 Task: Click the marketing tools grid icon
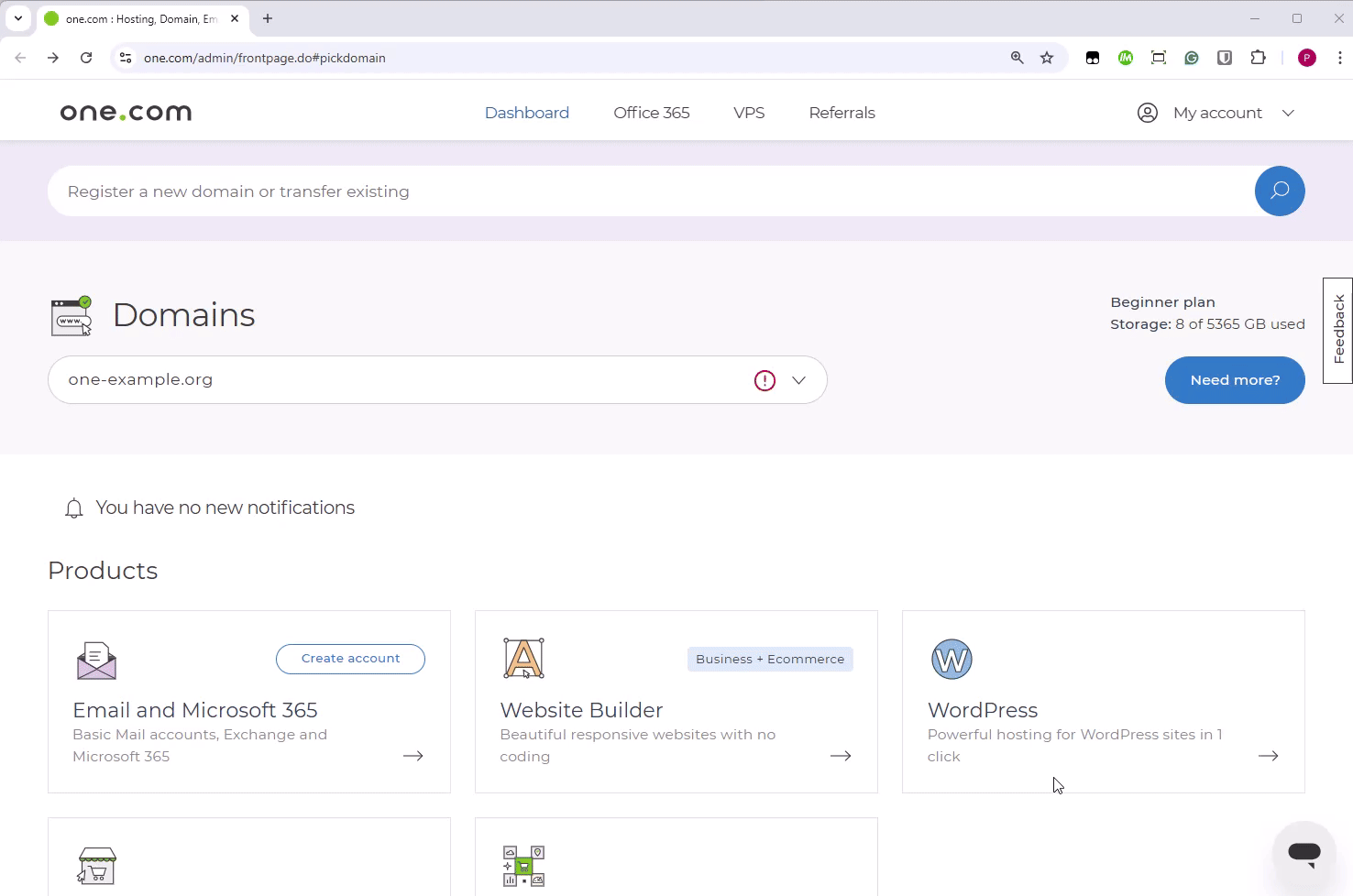pos(523,866)
